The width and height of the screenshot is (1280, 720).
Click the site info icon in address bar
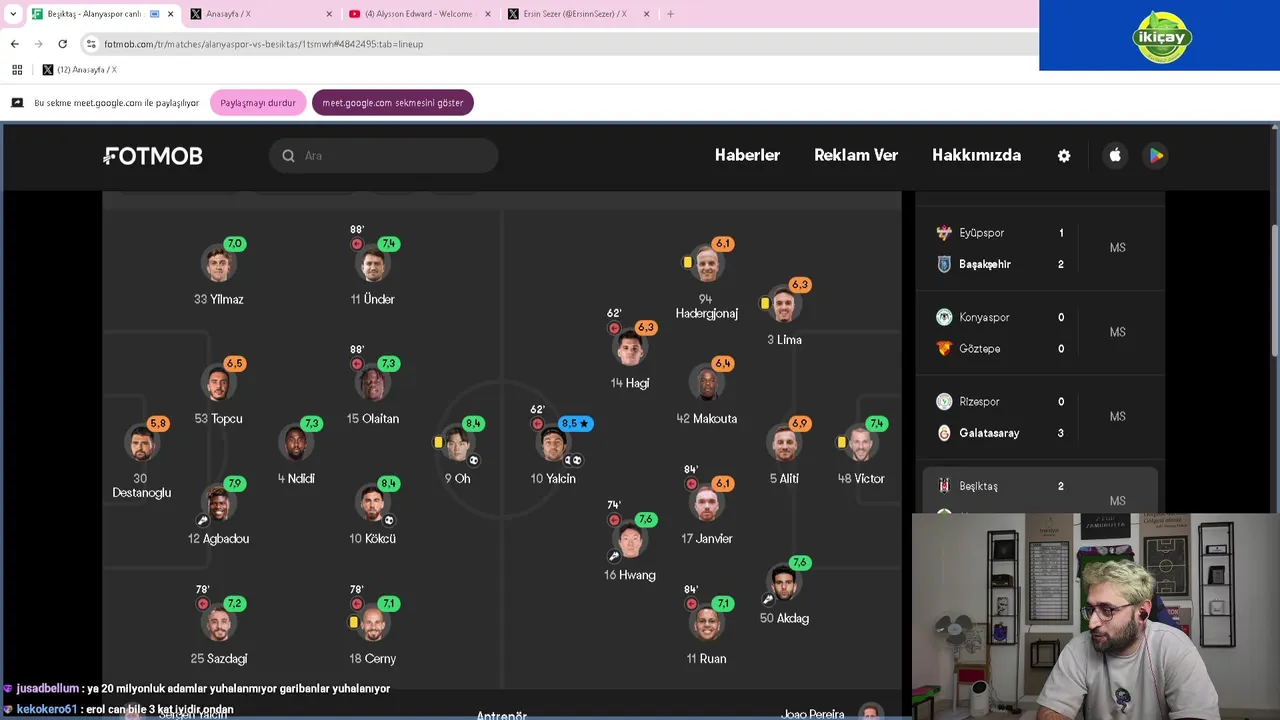tap(91, 44)
